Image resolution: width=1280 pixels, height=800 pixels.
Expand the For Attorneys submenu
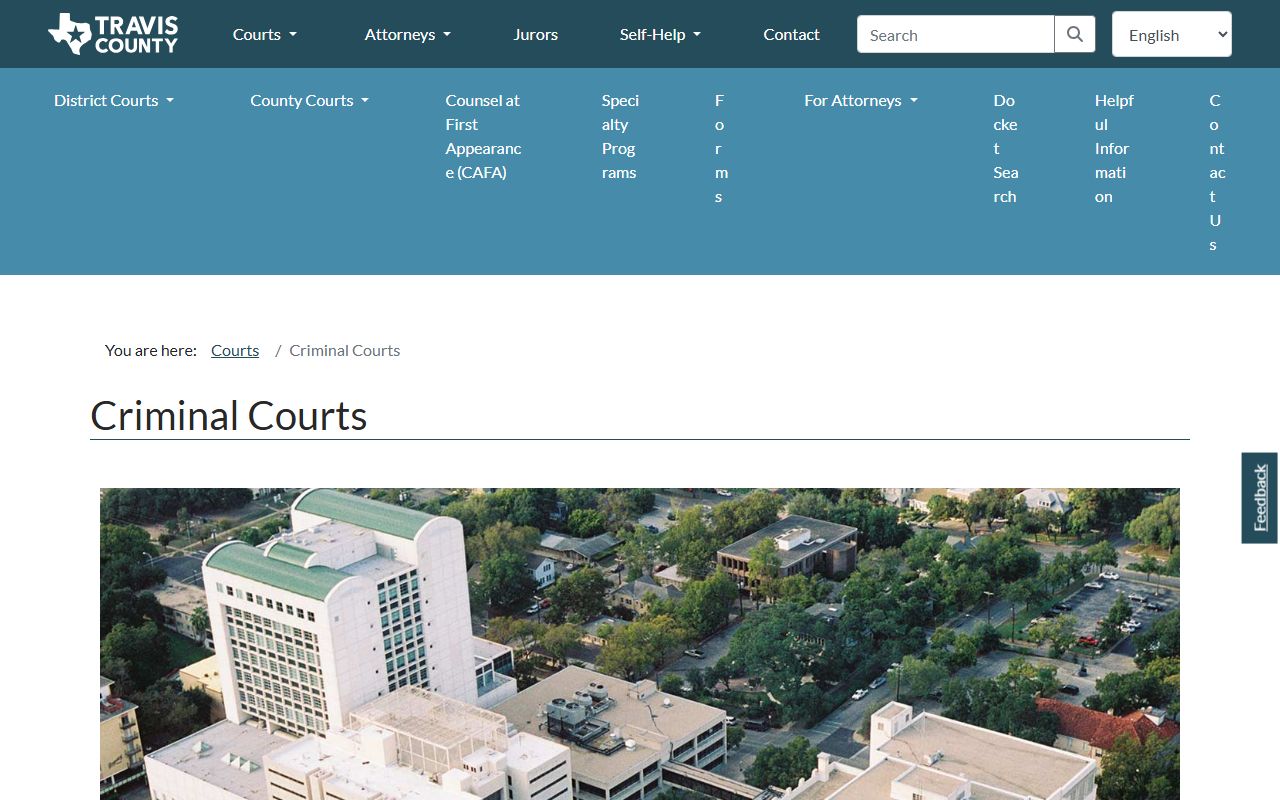coord(861,100)
